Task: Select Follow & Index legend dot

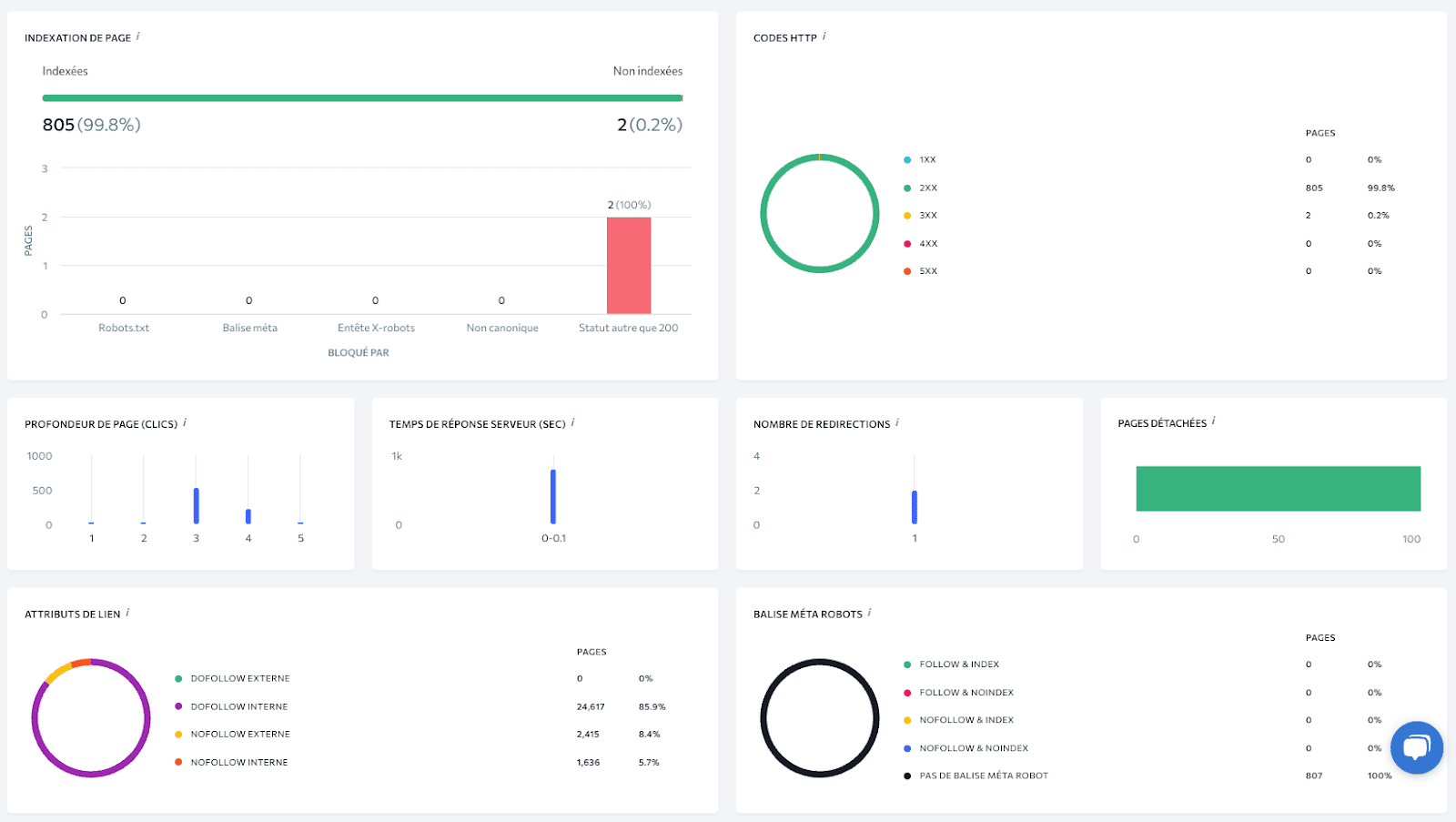Action: [x=907, y=665]
